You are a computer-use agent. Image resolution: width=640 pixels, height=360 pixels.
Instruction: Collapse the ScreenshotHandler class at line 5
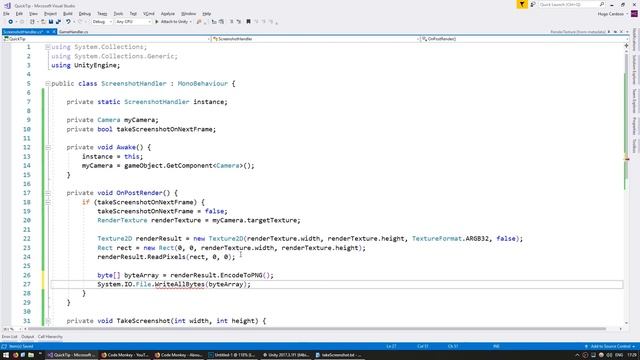coord(48,83)
